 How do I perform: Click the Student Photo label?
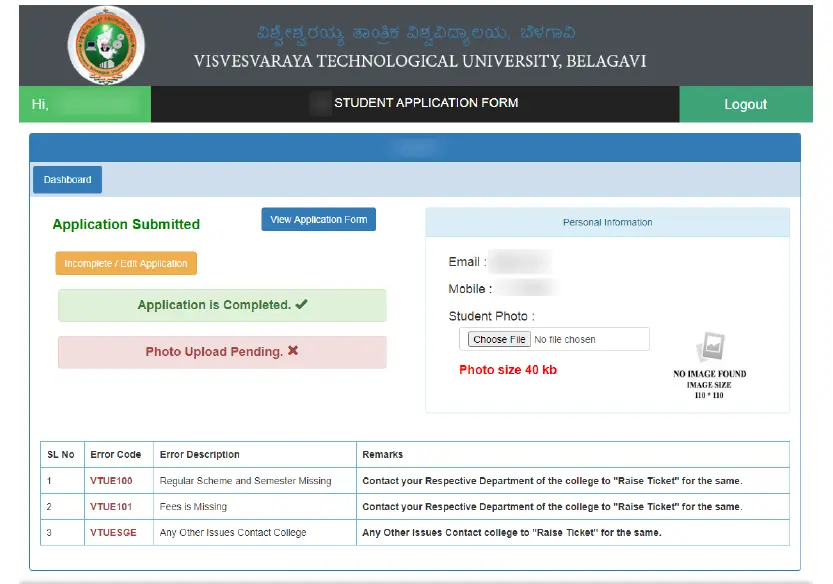[491, 316]
